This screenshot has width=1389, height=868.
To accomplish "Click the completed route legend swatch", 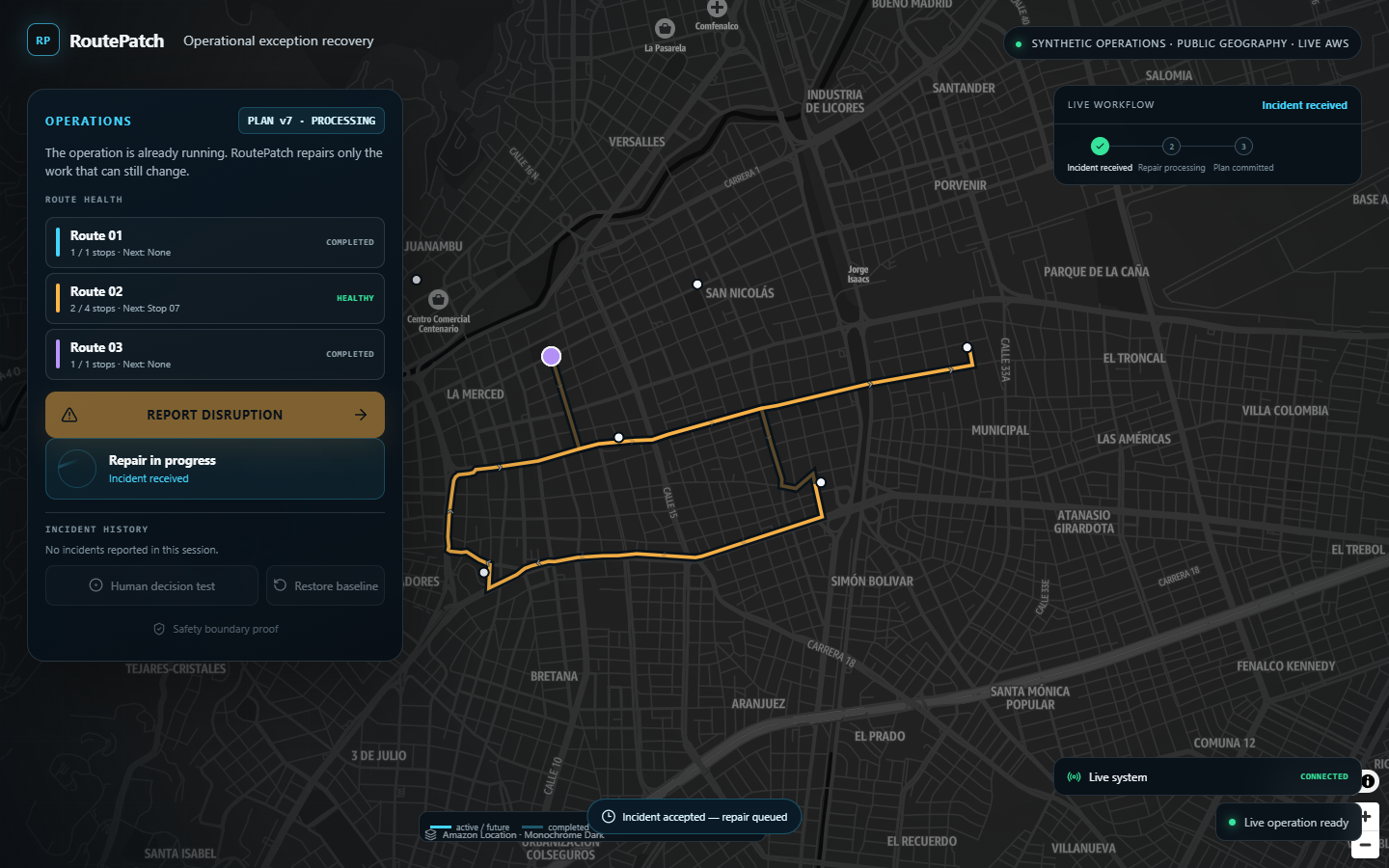I will click(x=532, y=827).
